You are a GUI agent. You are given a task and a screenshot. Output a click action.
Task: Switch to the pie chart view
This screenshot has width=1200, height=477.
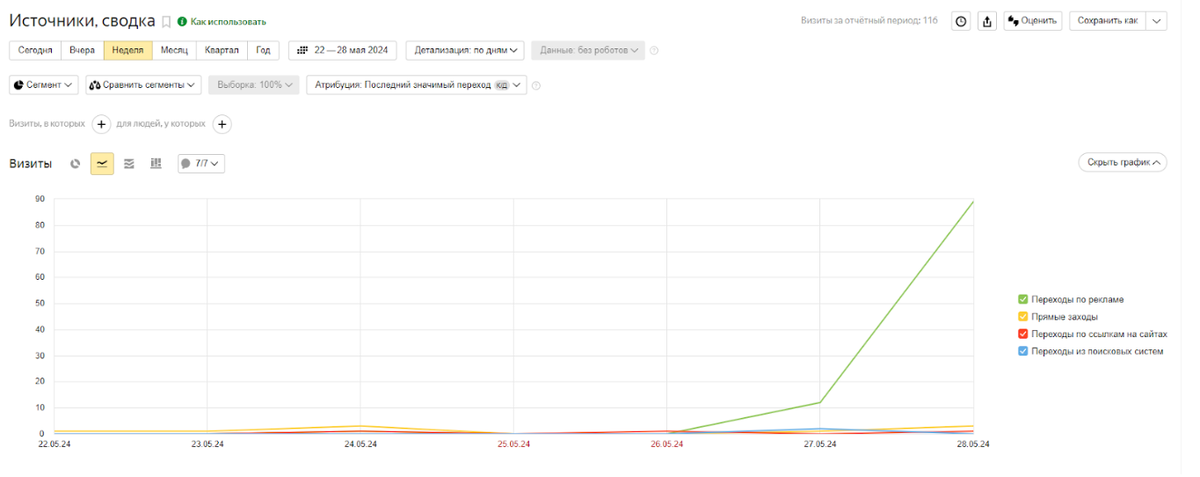coord(75,163)
